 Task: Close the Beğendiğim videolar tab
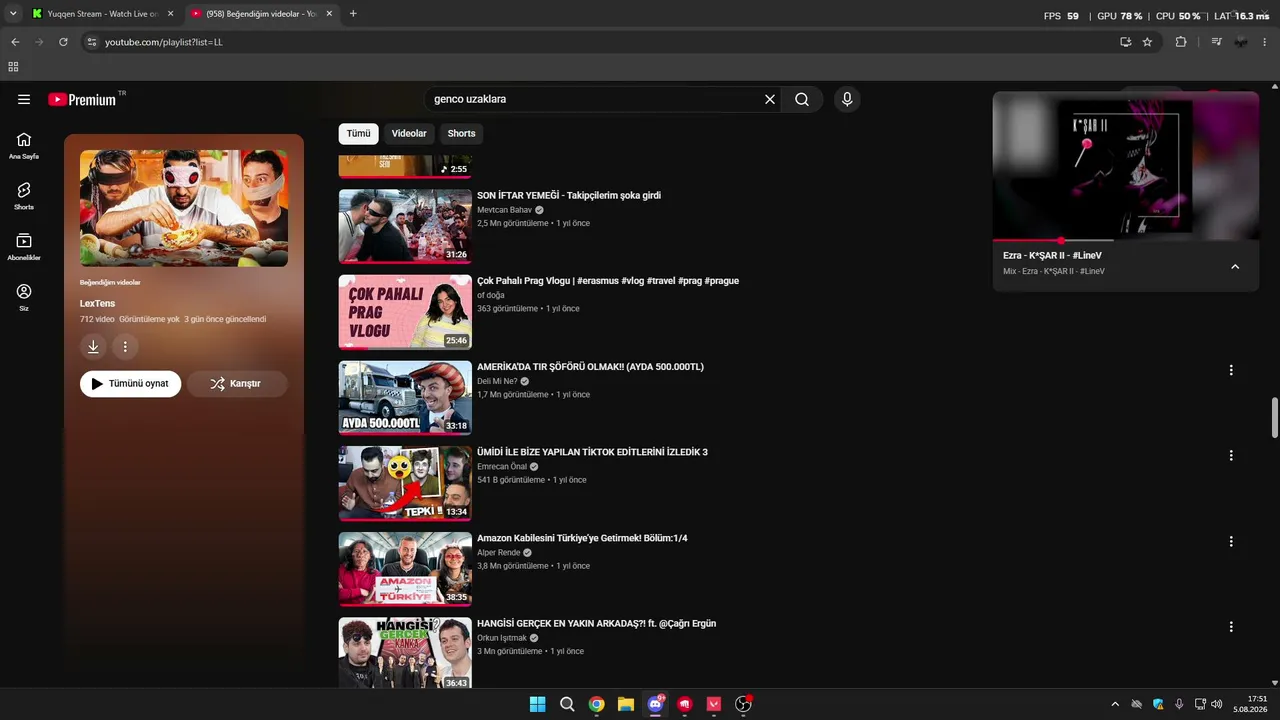pos(329,14)
